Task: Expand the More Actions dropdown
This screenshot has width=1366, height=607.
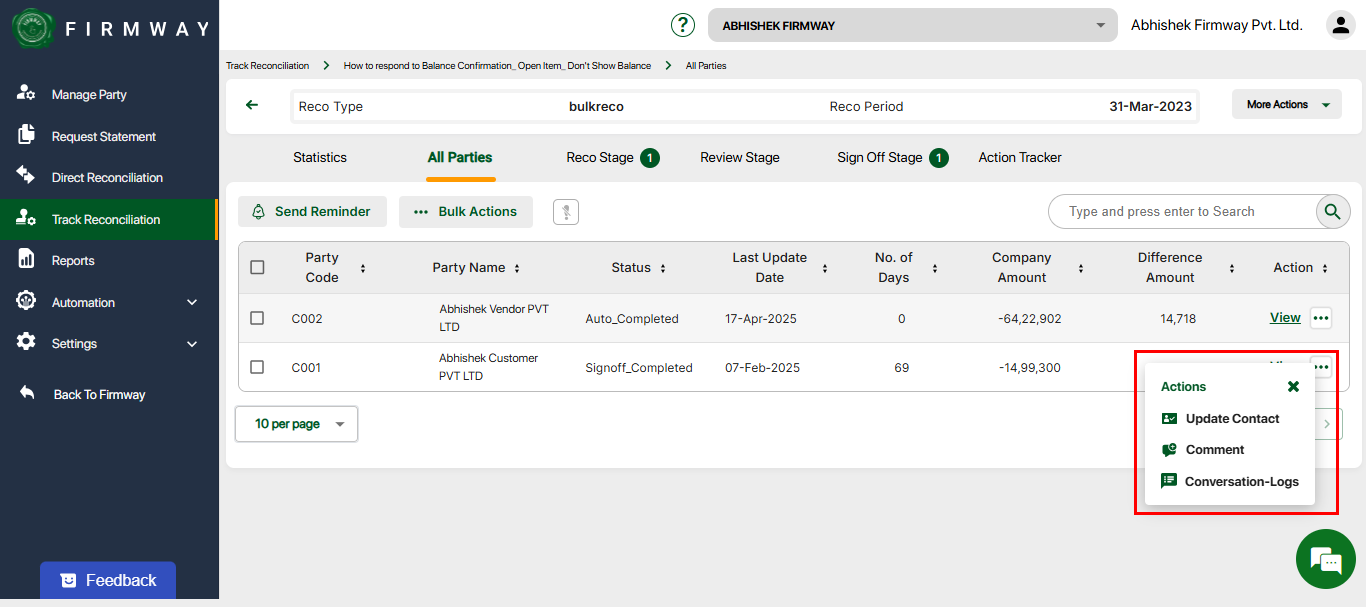Action: pos(1287,105)
